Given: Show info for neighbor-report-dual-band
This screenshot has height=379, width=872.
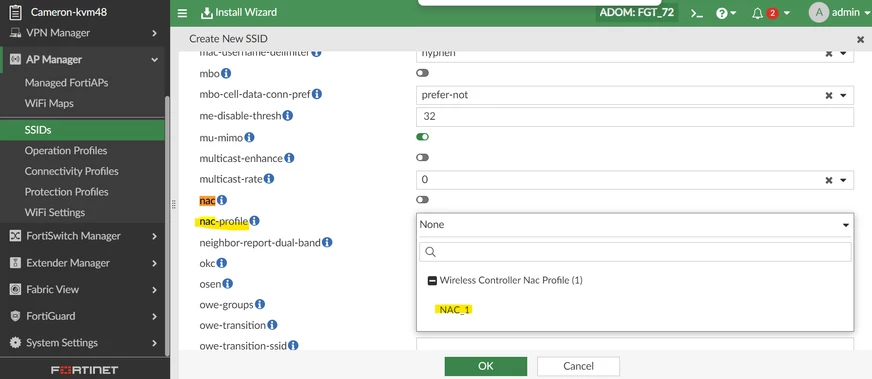Looking at the screenshot, I should (x=327, y=242).
